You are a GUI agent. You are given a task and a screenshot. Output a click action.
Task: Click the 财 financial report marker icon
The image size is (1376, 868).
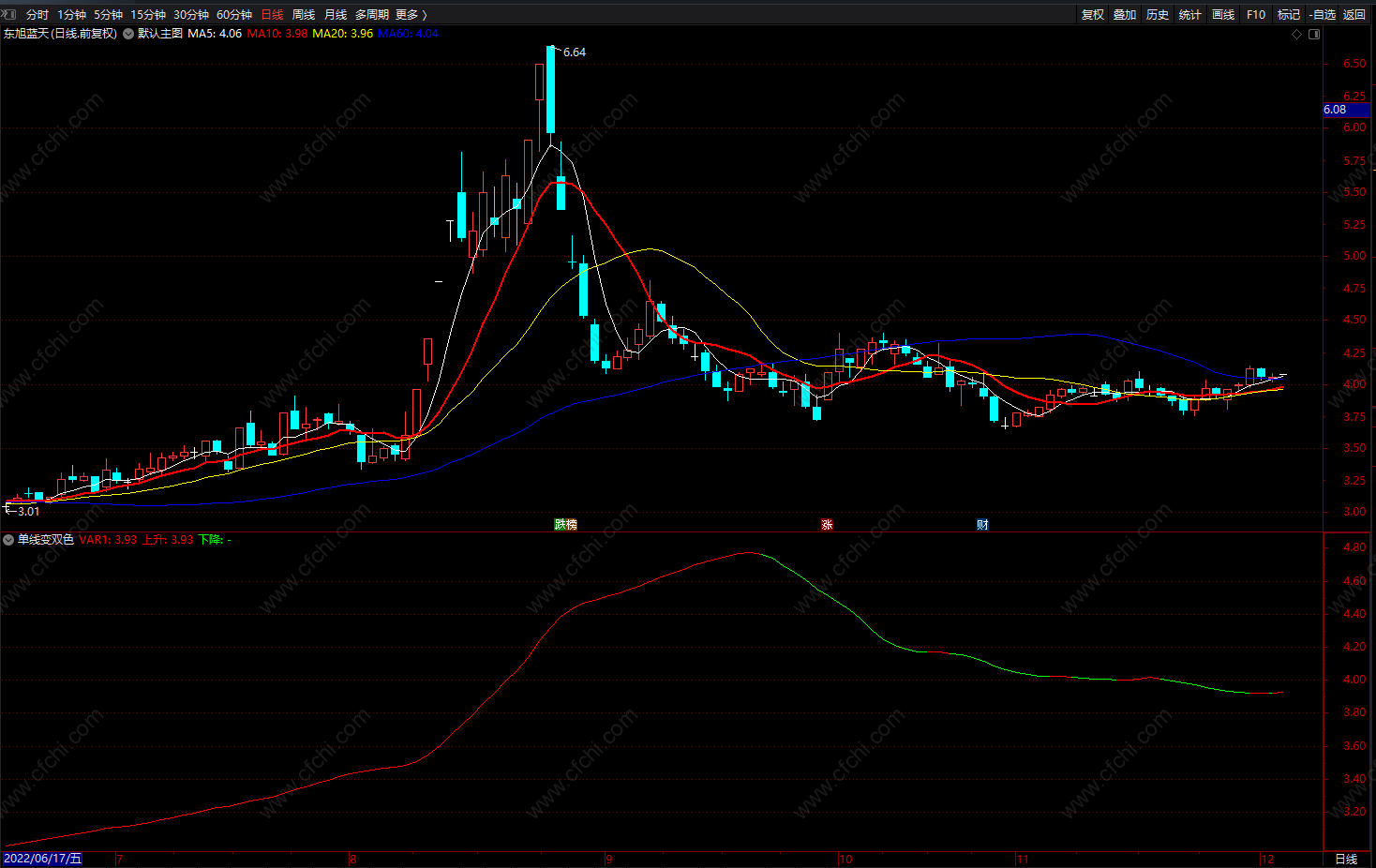point(982,525)
